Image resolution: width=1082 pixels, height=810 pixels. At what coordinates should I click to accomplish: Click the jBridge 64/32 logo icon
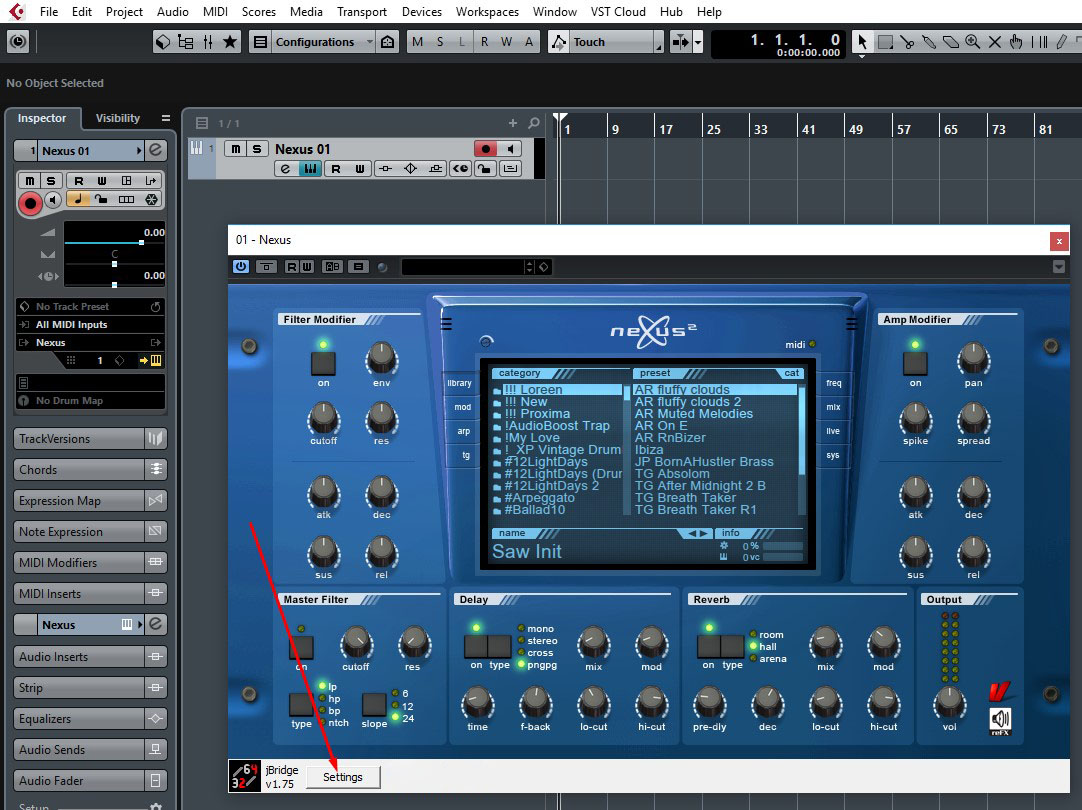244,776
